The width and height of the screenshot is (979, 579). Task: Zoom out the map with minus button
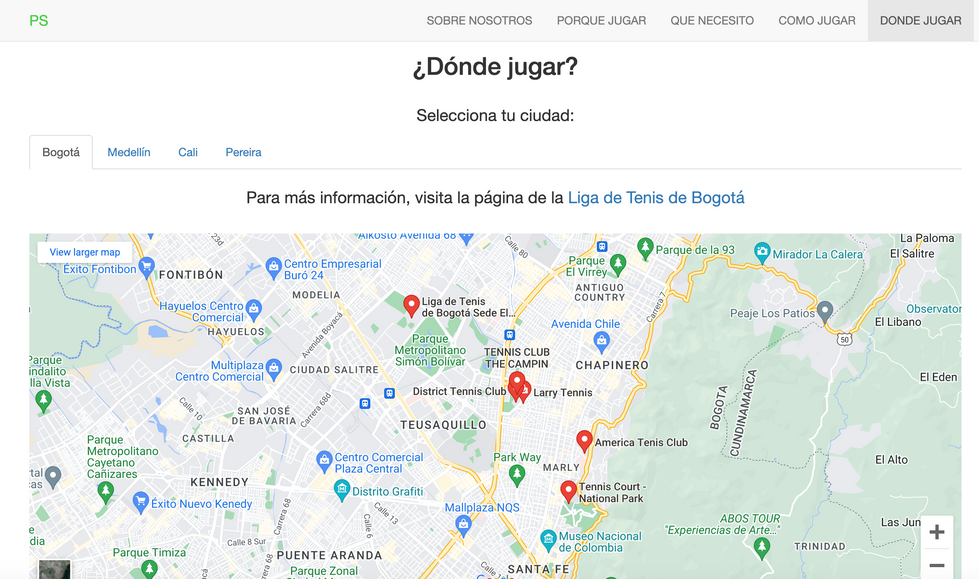937,565
